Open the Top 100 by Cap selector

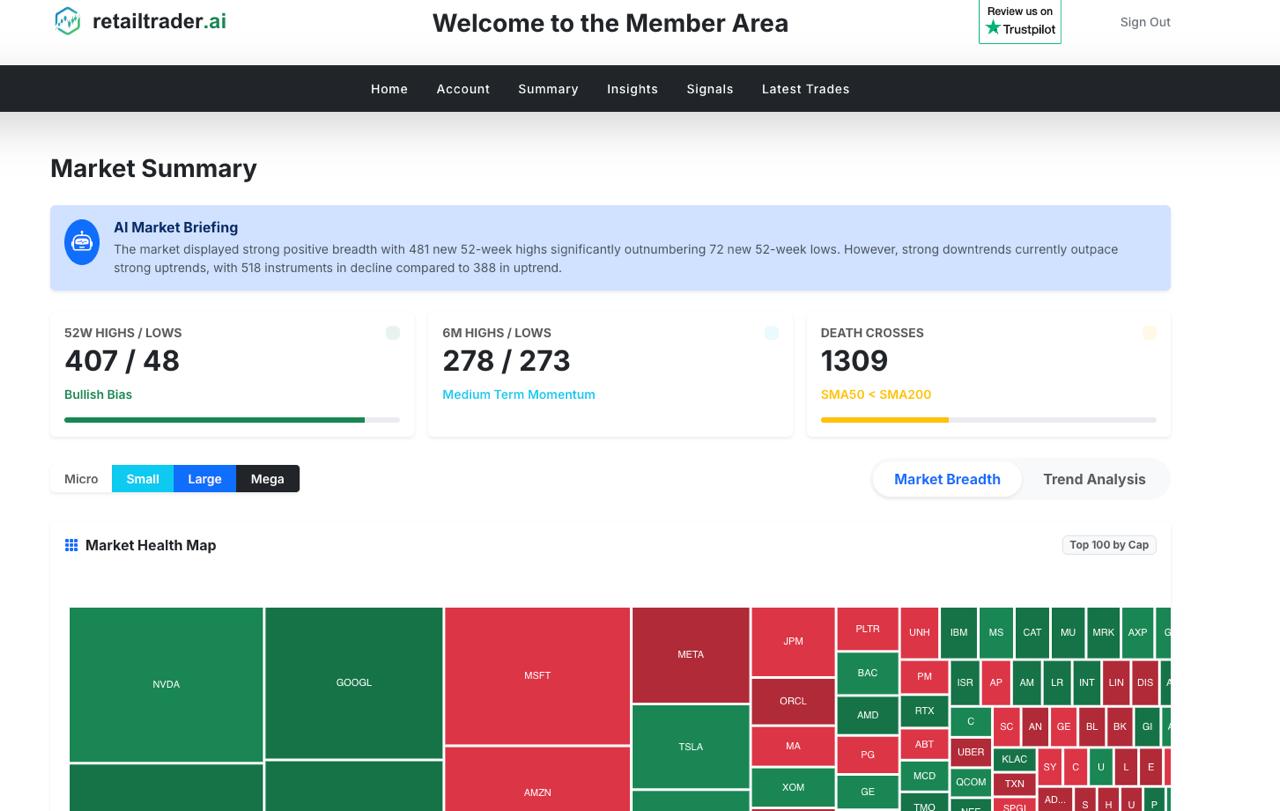click(x=1109, y=544)
